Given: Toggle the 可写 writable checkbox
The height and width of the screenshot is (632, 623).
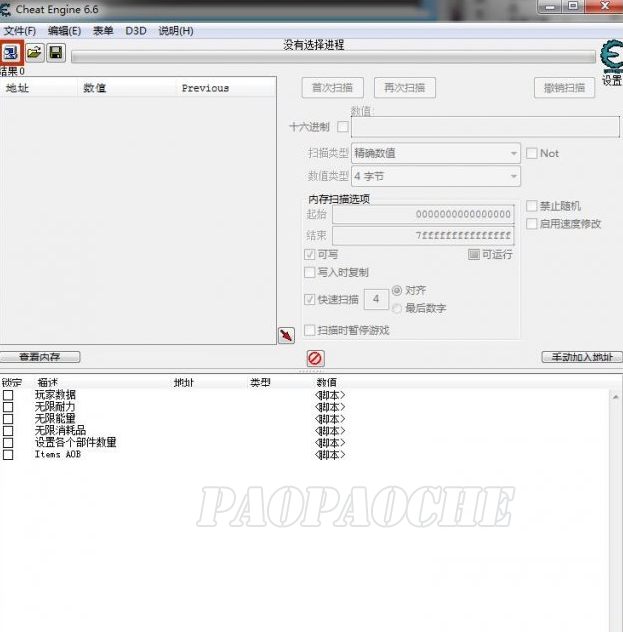Looking at the screenshot, I should pos(309,254).
